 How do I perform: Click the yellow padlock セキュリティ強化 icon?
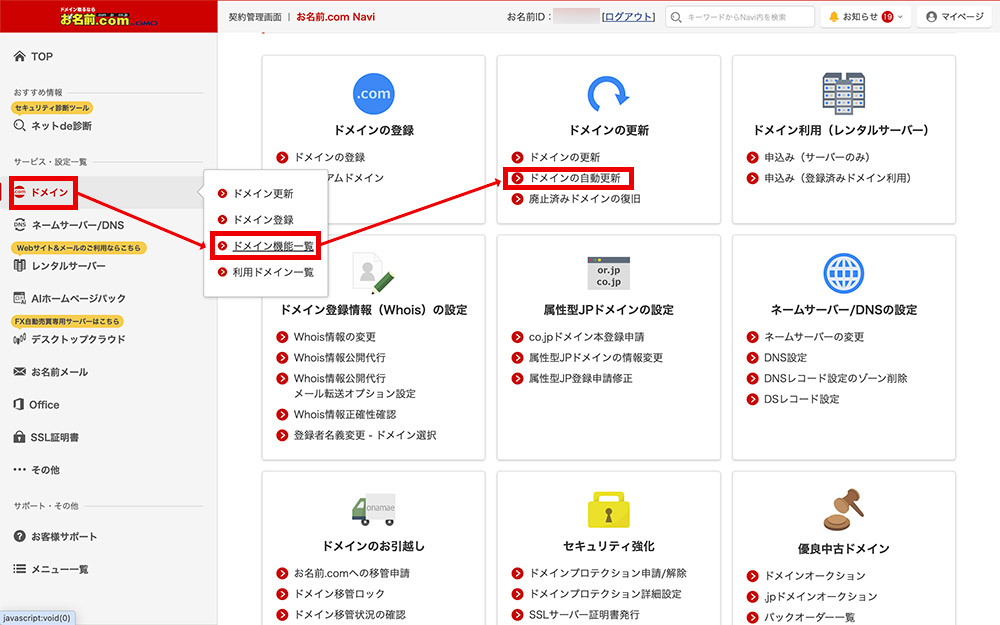pyautogui.click(x=607, y=510)
